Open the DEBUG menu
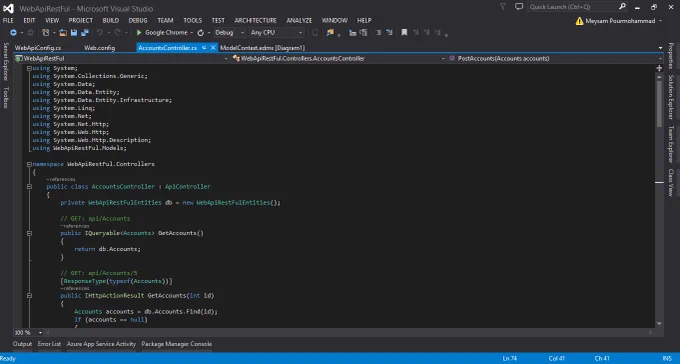Viewport: 680px width, 364px height. (138, 20)
